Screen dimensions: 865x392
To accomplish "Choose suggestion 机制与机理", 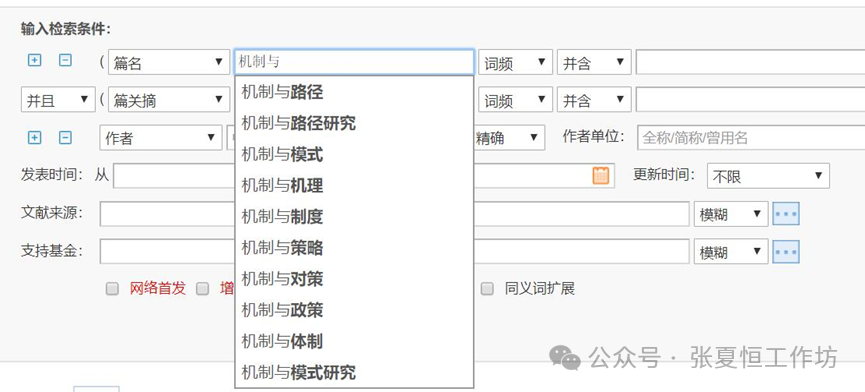I will pos(354,185).
